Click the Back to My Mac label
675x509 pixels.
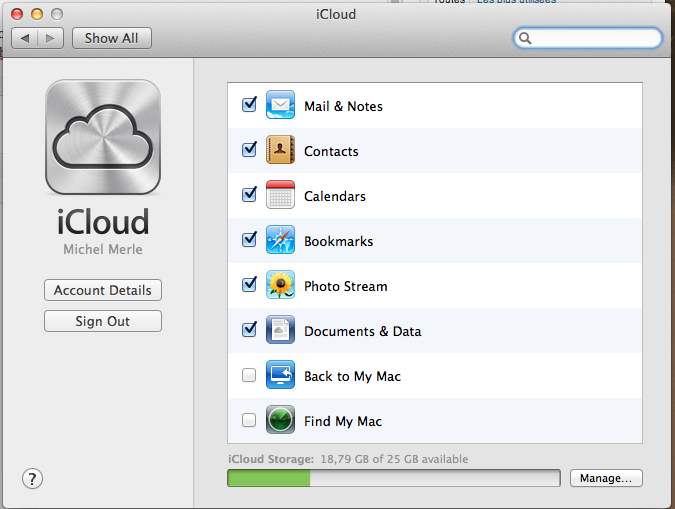pos(353,376)
